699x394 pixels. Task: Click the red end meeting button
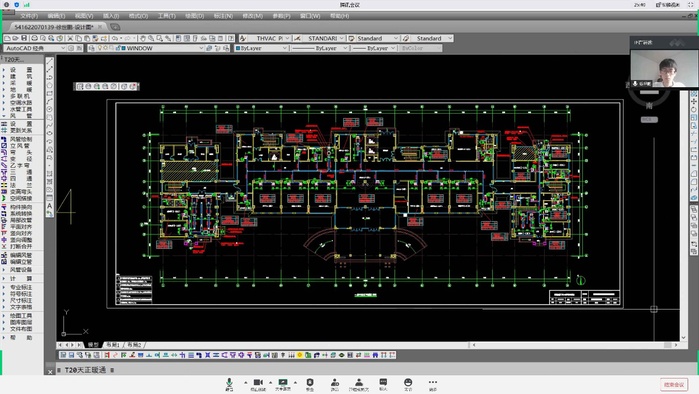674,384
